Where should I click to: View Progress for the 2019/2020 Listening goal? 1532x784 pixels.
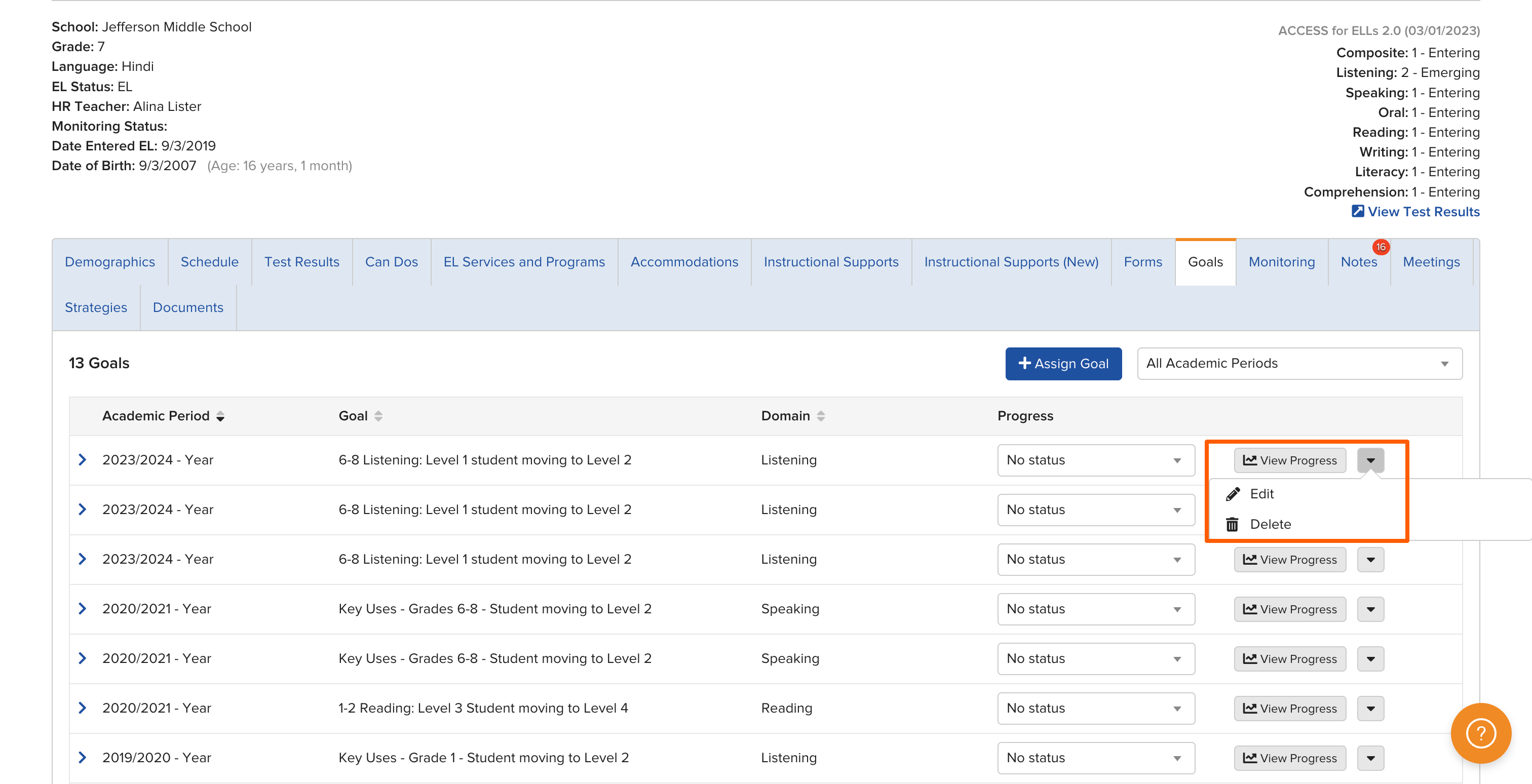click(1290, 758)
